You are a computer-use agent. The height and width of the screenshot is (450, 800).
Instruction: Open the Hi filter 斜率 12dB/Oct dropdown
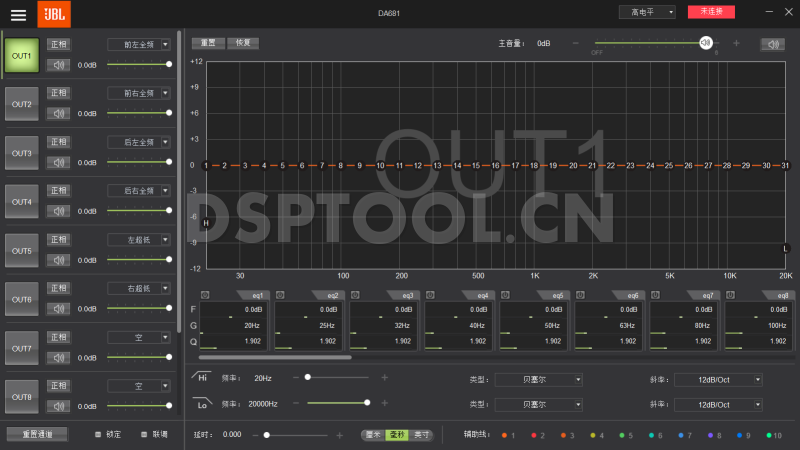tap(718, 380)
